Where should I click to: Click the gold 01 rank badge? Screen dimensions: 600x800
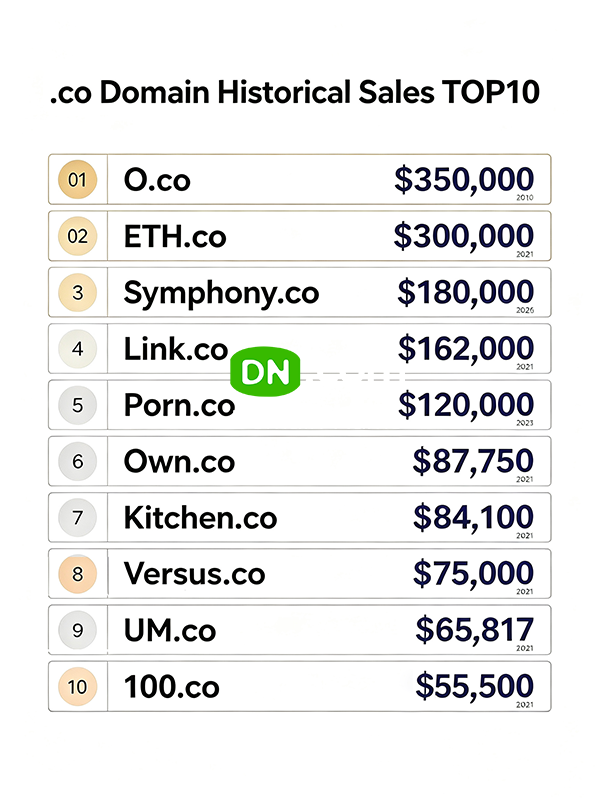[x=78, y=180]
